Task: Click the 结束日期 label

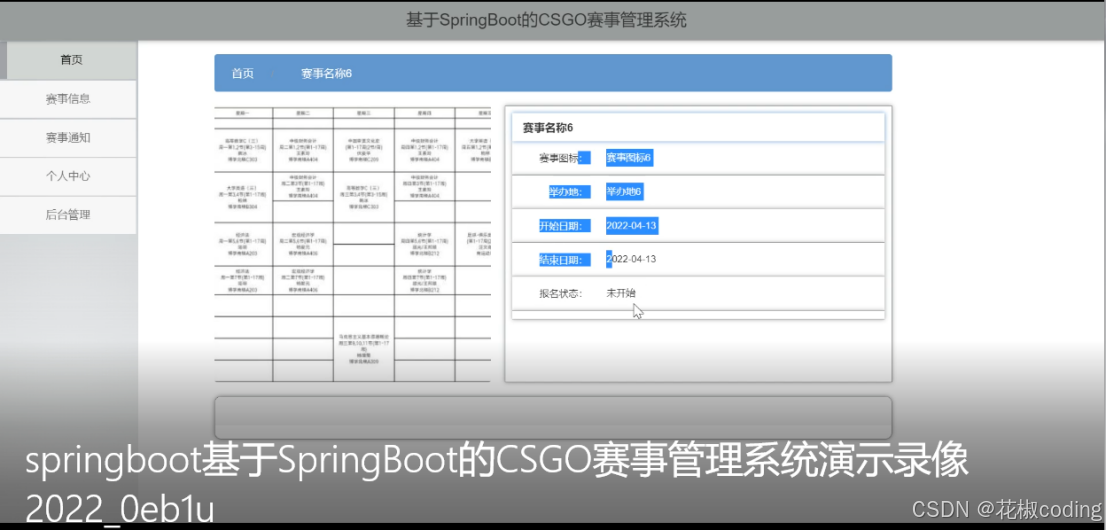Action: pos(564,260)
